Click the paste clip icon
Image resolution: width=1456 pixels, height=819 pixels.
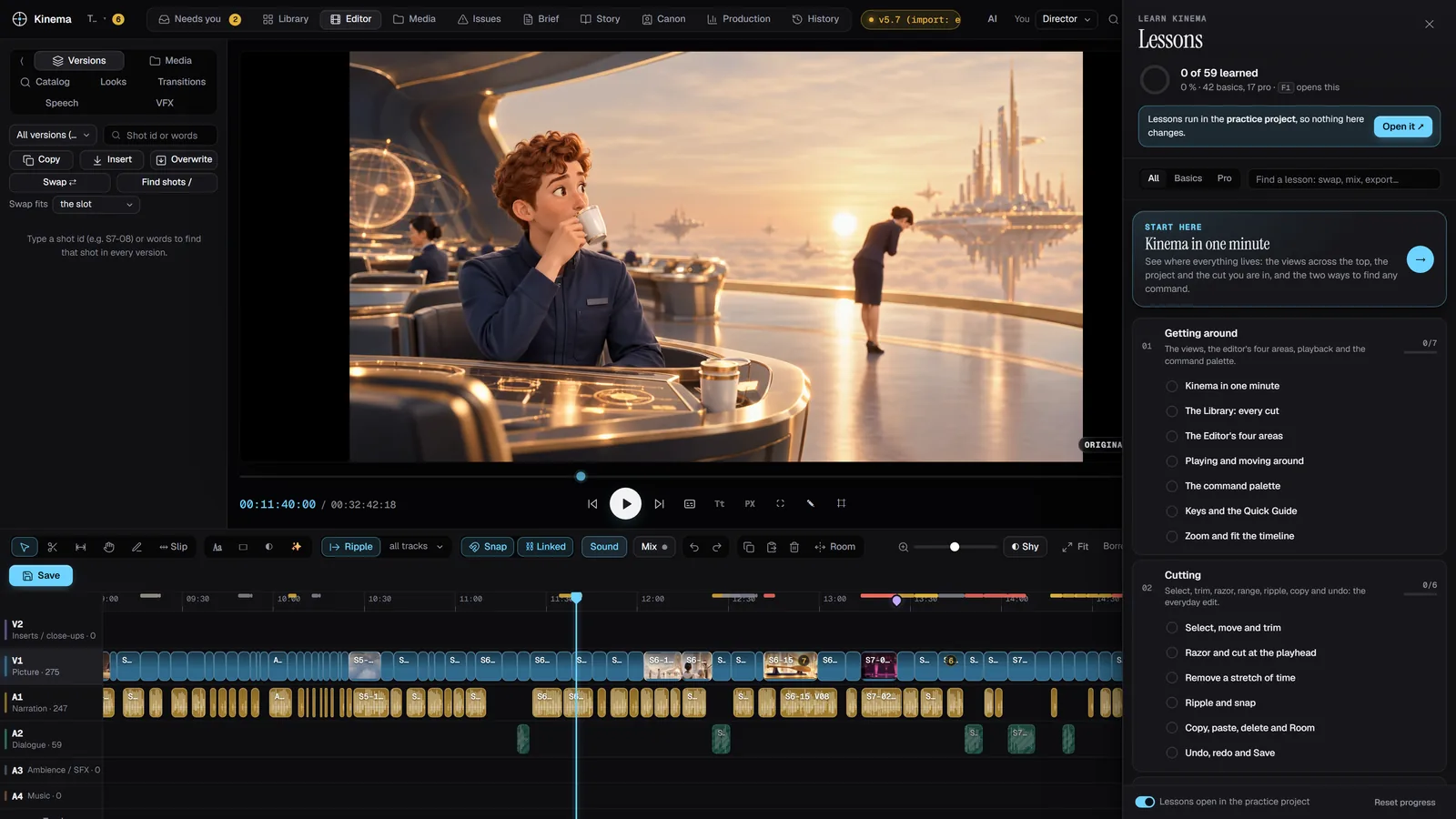click(x=772, y=547)
